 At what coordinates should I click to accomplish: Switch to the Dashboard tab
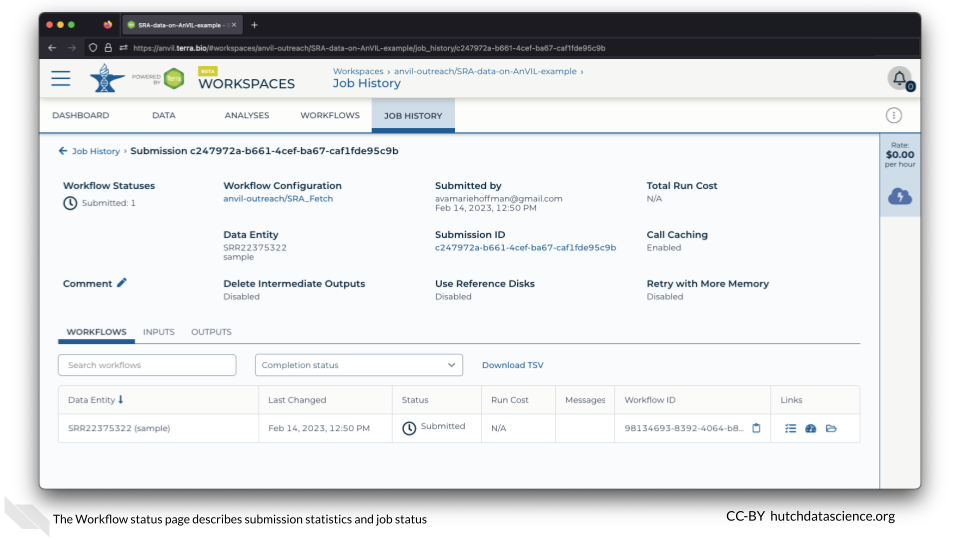pos(81,115)
